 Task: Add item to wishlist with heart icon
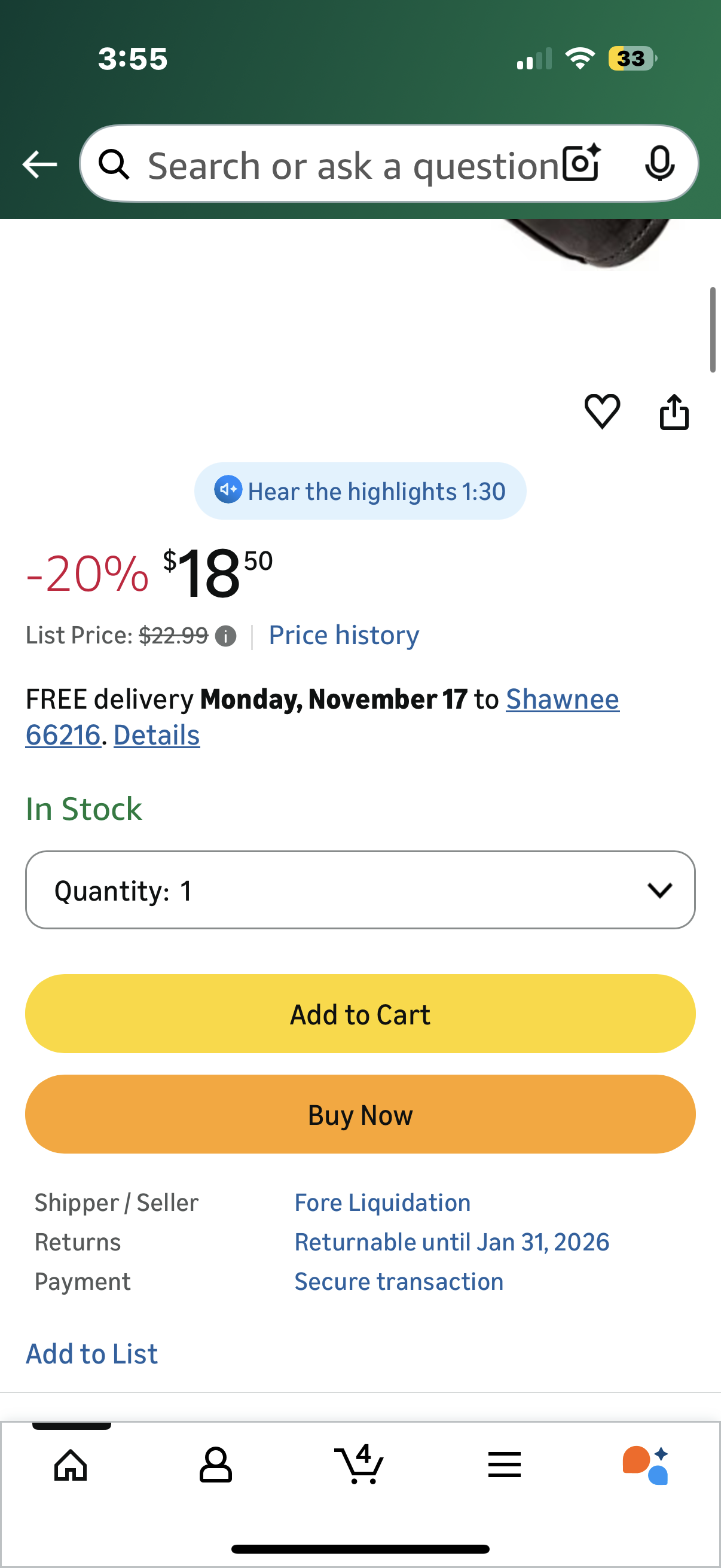tap(602, 411)
